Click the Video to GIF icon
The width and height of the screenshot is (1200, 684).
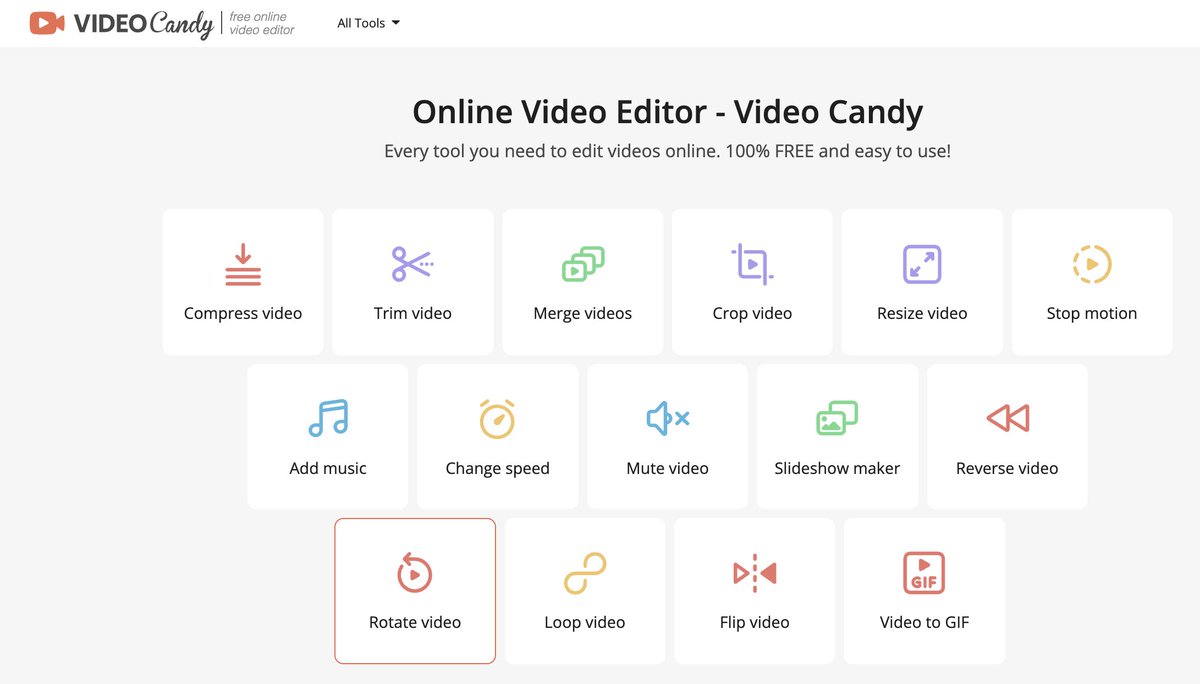pyautogui.click(x=924, y=573)
